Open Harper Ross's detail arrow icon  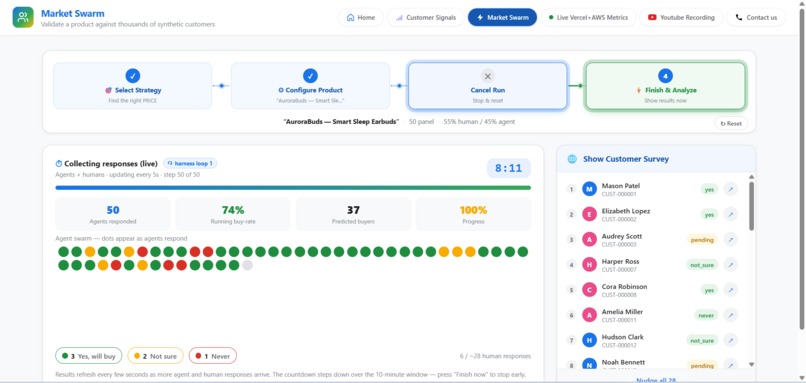(730, 265)
